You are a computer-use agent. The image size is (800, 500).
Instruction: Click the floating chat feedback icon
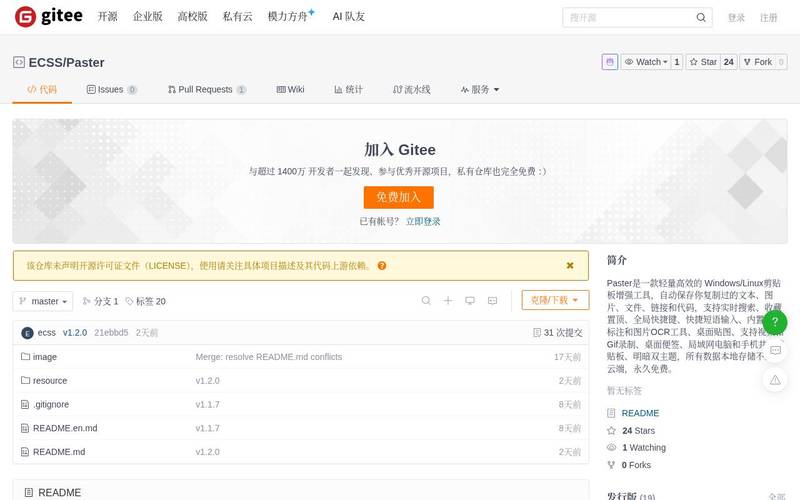pos(775,351)
